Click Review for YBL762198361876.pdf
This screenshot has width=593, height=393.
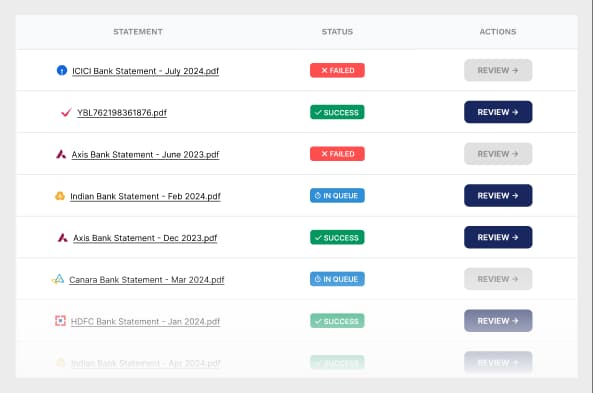(x=498, y=112)
